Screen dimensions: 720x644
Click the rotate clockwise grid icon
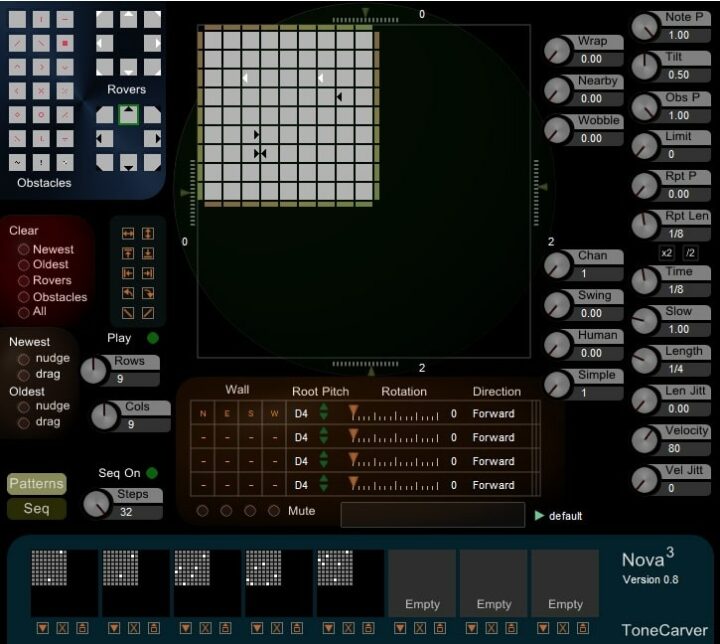click(148, 293)
